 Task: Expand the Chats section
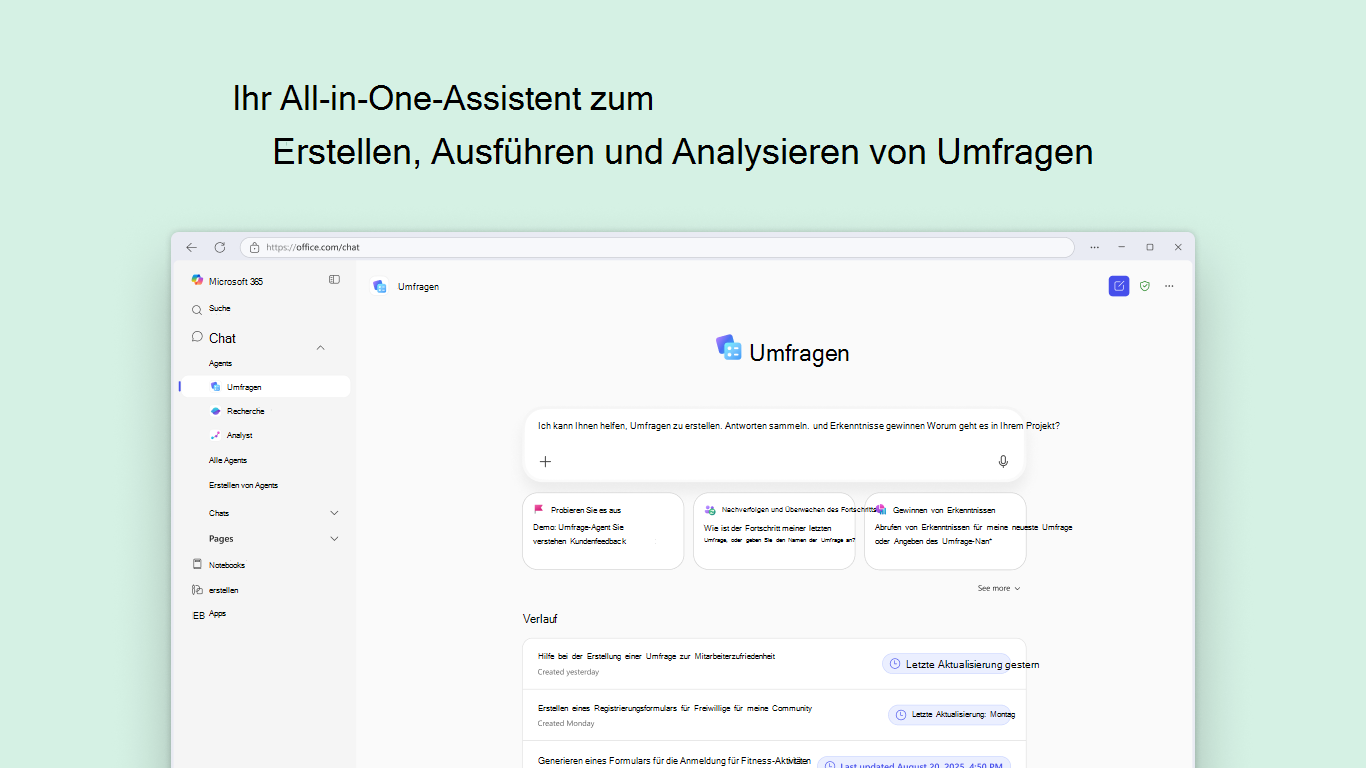[x=334, y=513]
